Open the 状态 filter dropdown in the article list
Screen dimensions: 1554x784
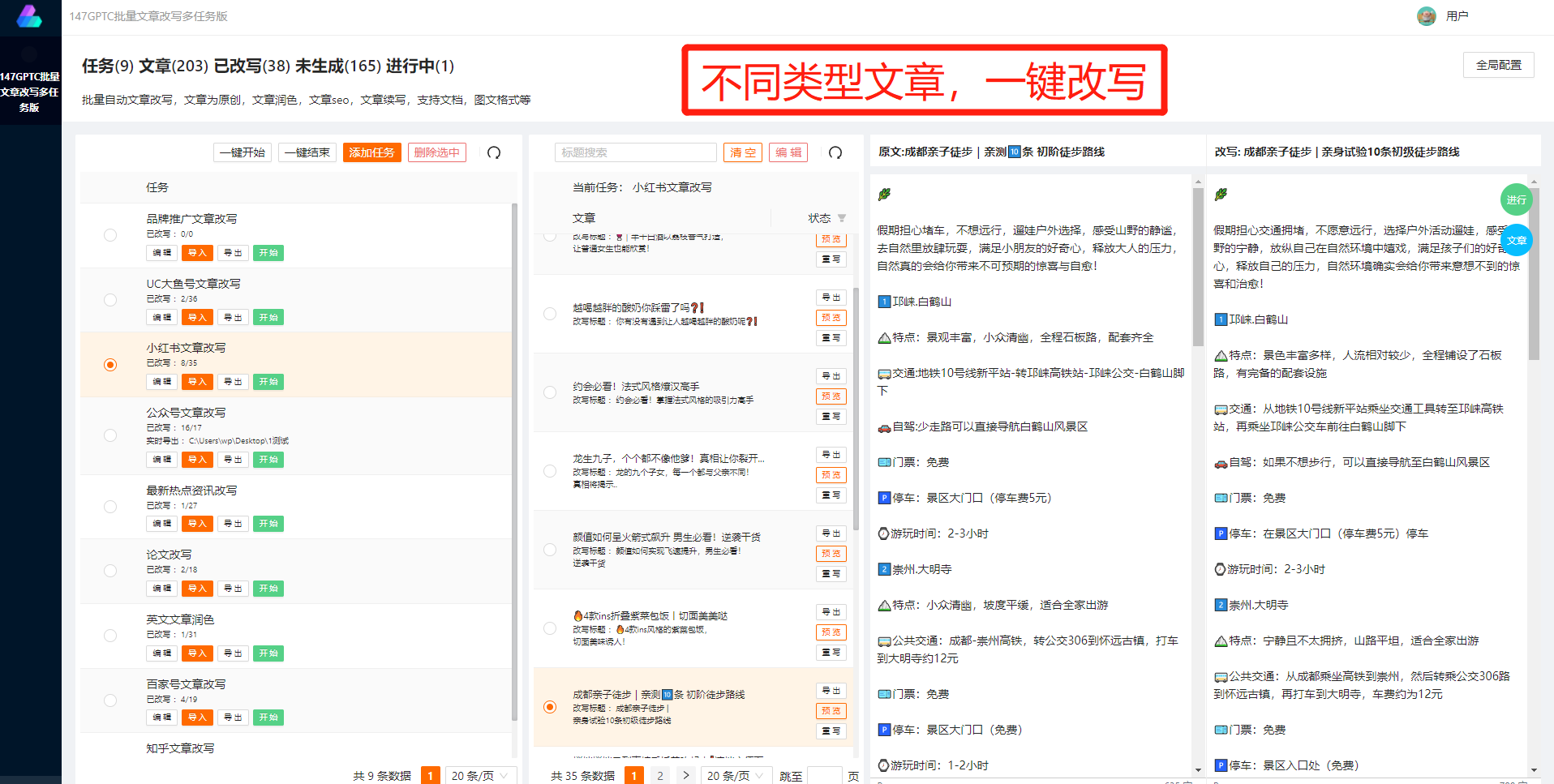coord(841,217)
